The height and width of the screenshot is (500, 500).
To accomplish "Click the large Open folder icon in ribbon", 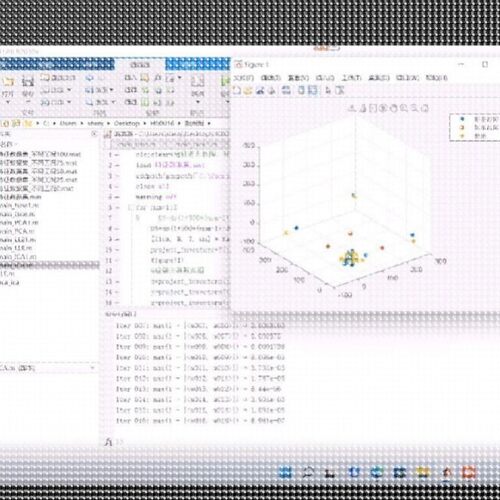I will [x=8, y=82].
